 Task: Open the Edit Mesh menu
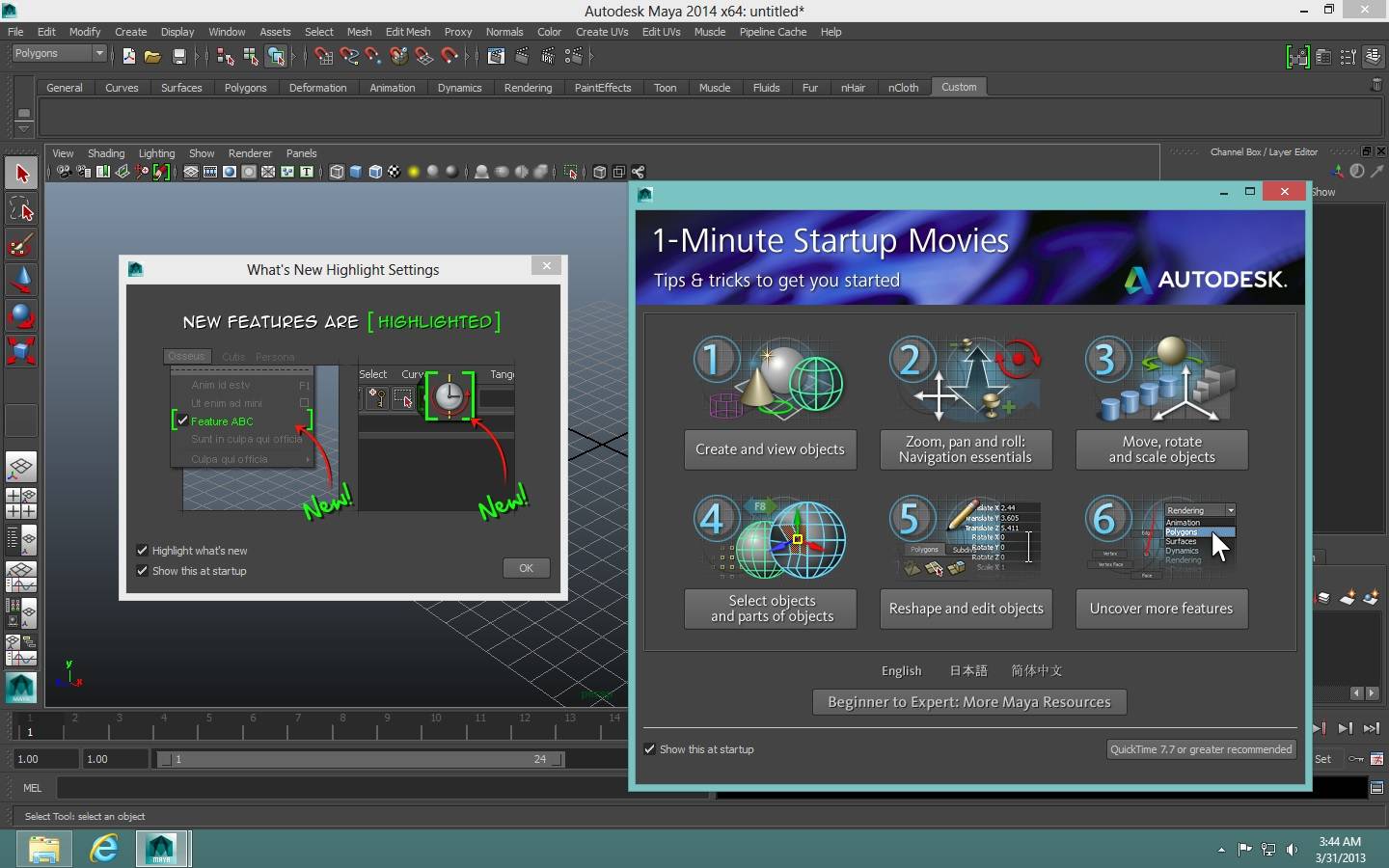[408, 32]
